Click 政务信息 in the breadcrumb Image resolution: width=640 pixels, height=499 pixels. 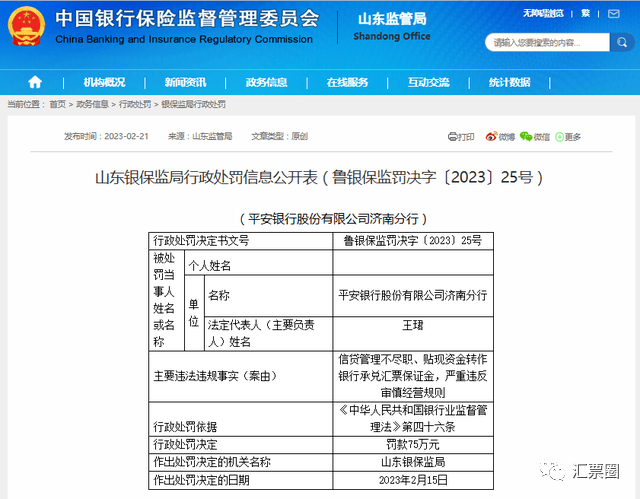tap(92, 104)
